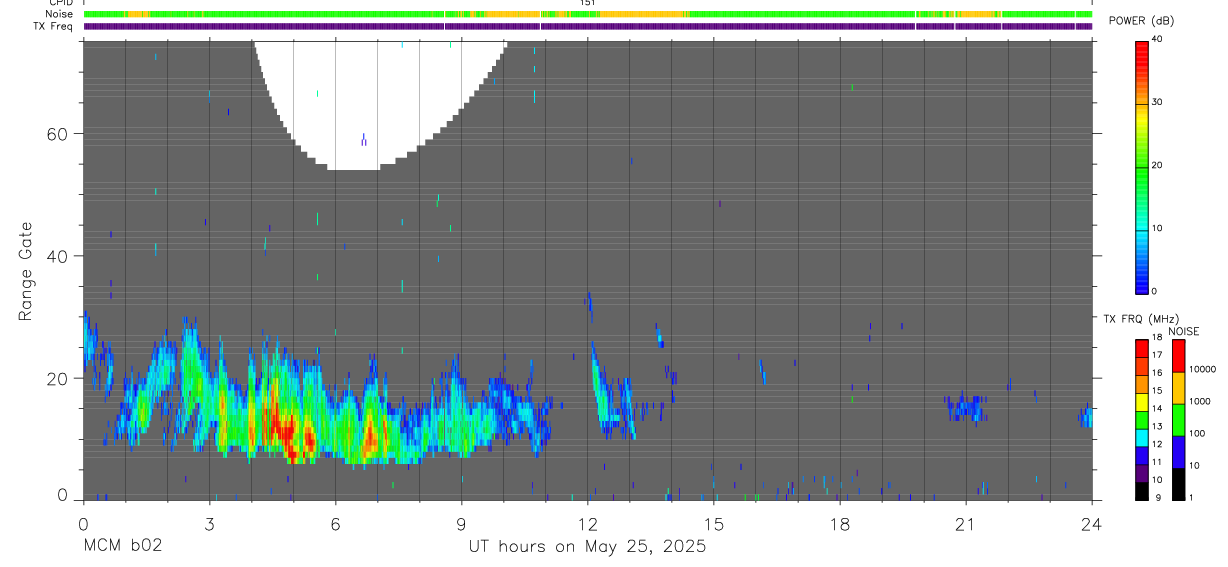Select the yellow 10000 noise level swatch

(x=1179, y=386)
